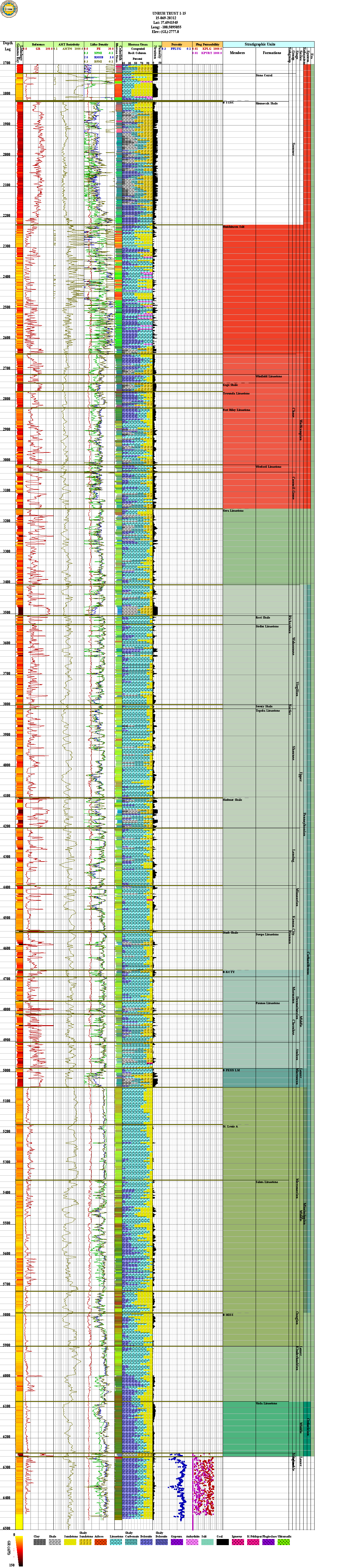Select the Plug Permeability track header
The width and height of the screenshot is (360, 1568).
[x=207, y=45]
